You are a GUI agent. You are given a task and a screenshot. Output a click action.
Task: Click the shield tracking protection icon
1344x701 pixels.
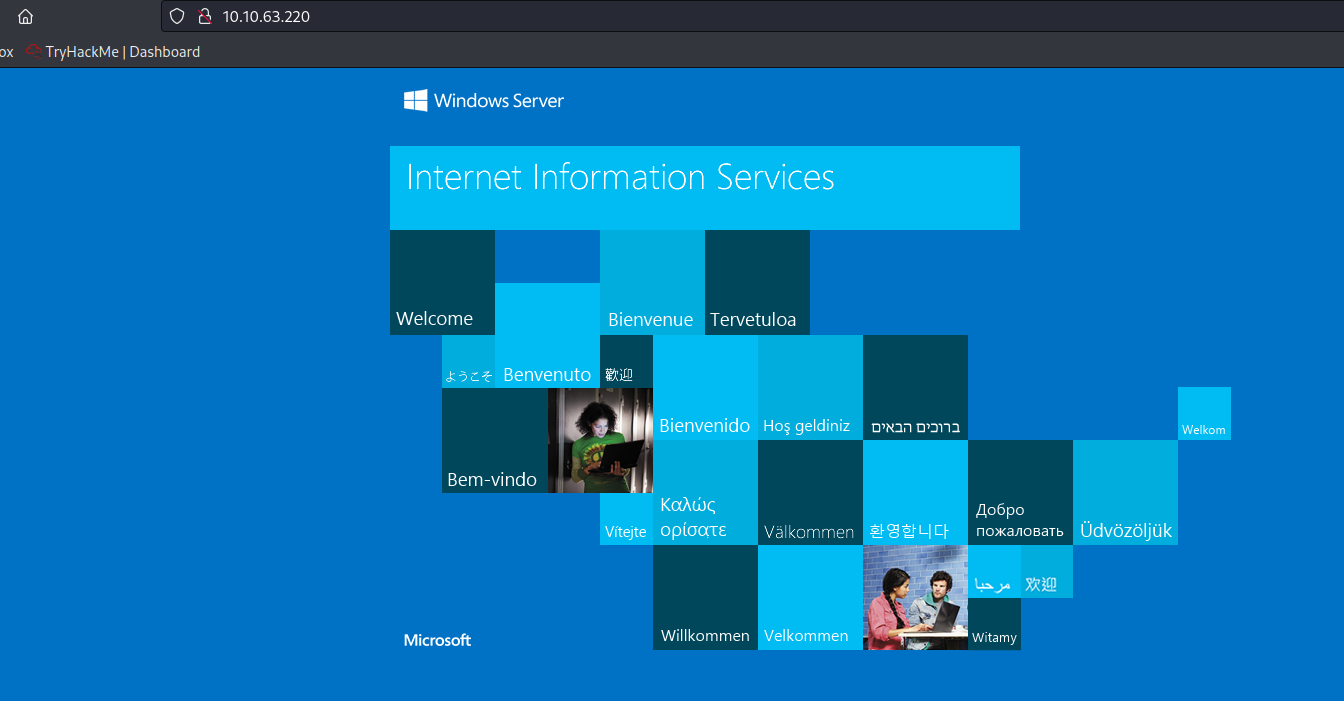pos(177,16)
